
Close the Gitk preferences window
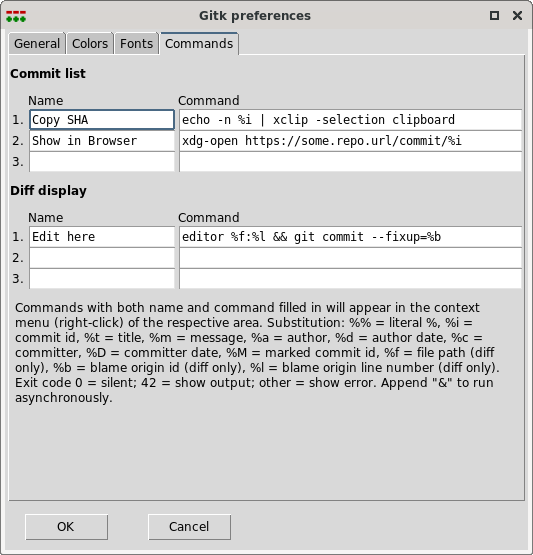pyautogui.click(x=517, y=16)
